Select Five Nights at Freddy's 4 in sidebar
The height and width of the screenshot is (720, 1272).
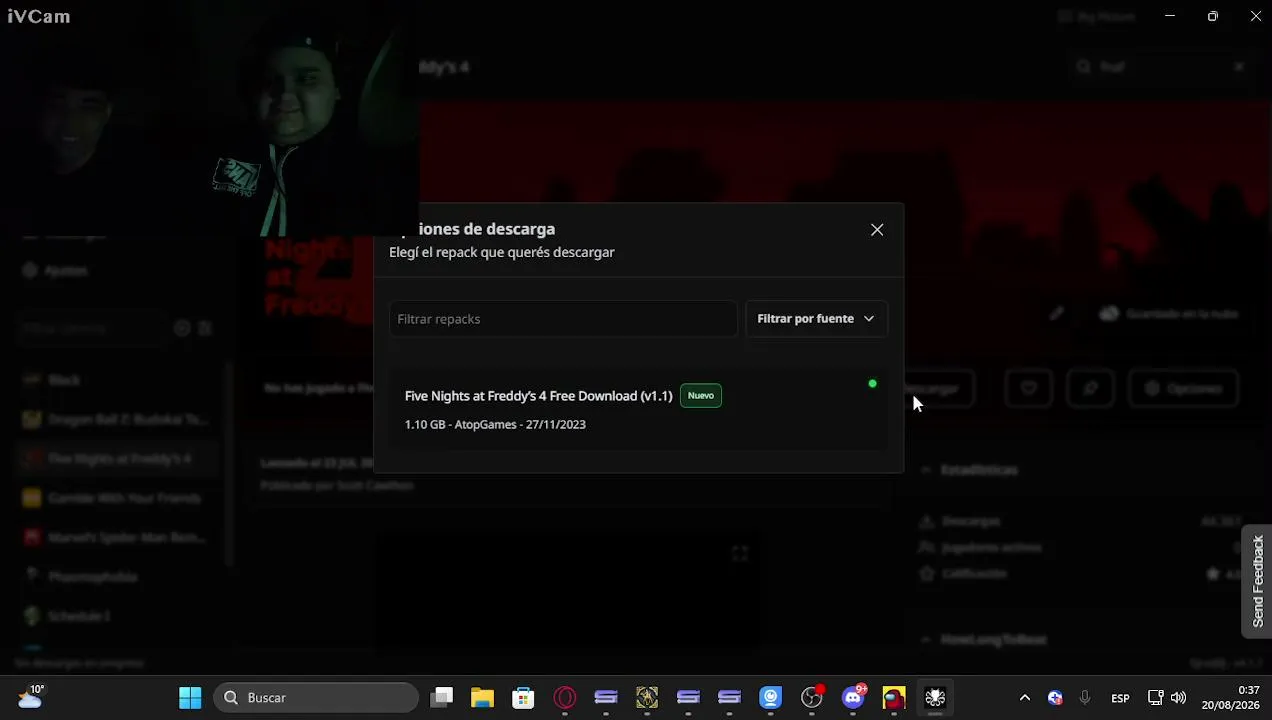(116, 459)
